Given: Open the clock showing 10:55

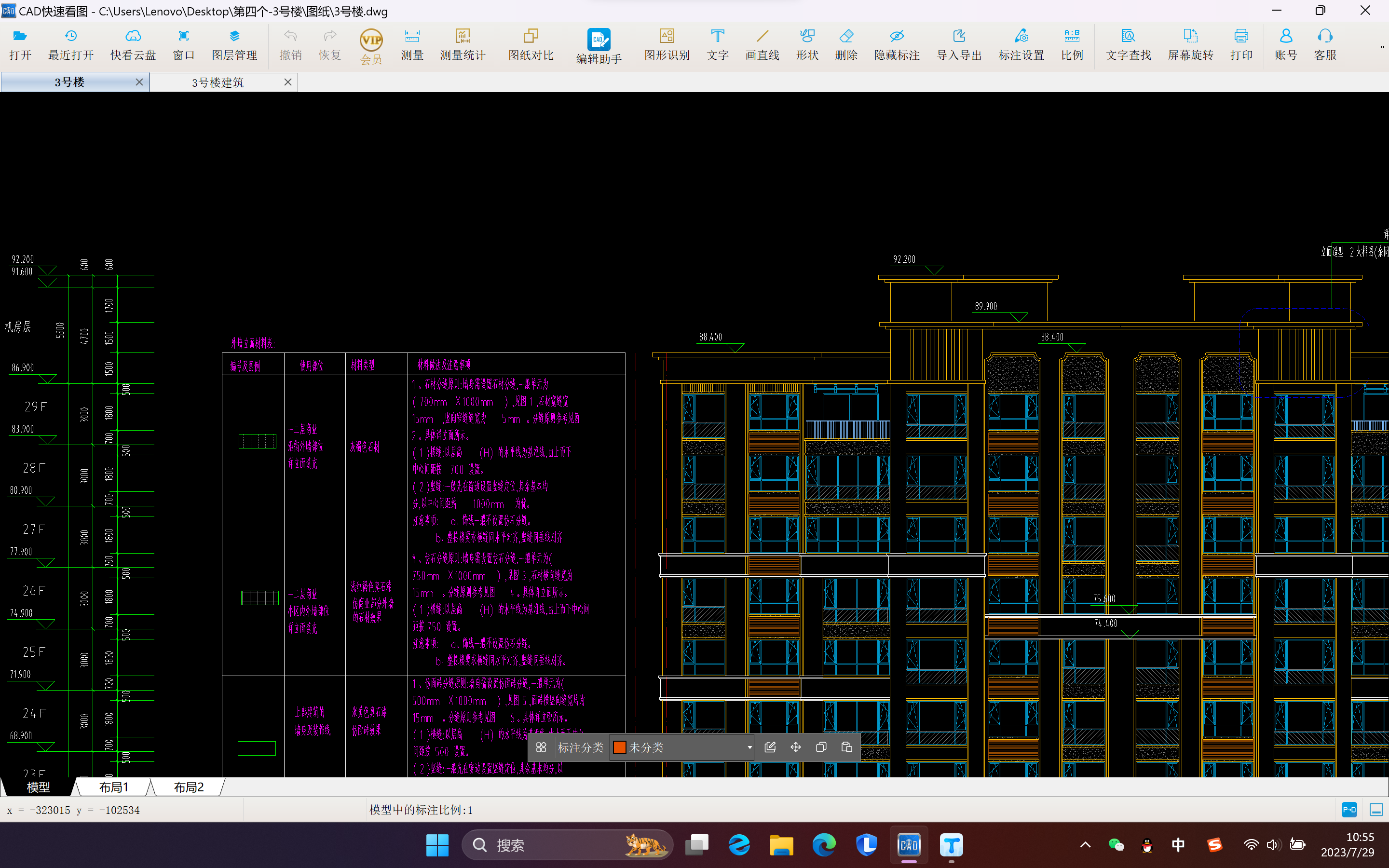Looking at the screenshot, I should 1347,844.
